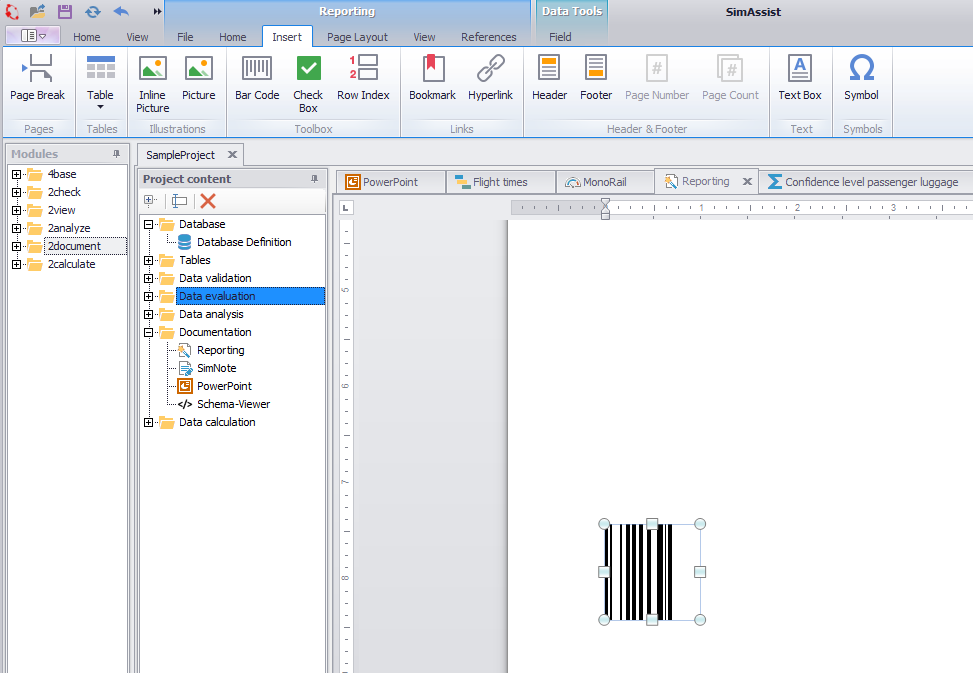Unpin the Modules panel
This screenshot has height=673, width=973.
[117, 154]
